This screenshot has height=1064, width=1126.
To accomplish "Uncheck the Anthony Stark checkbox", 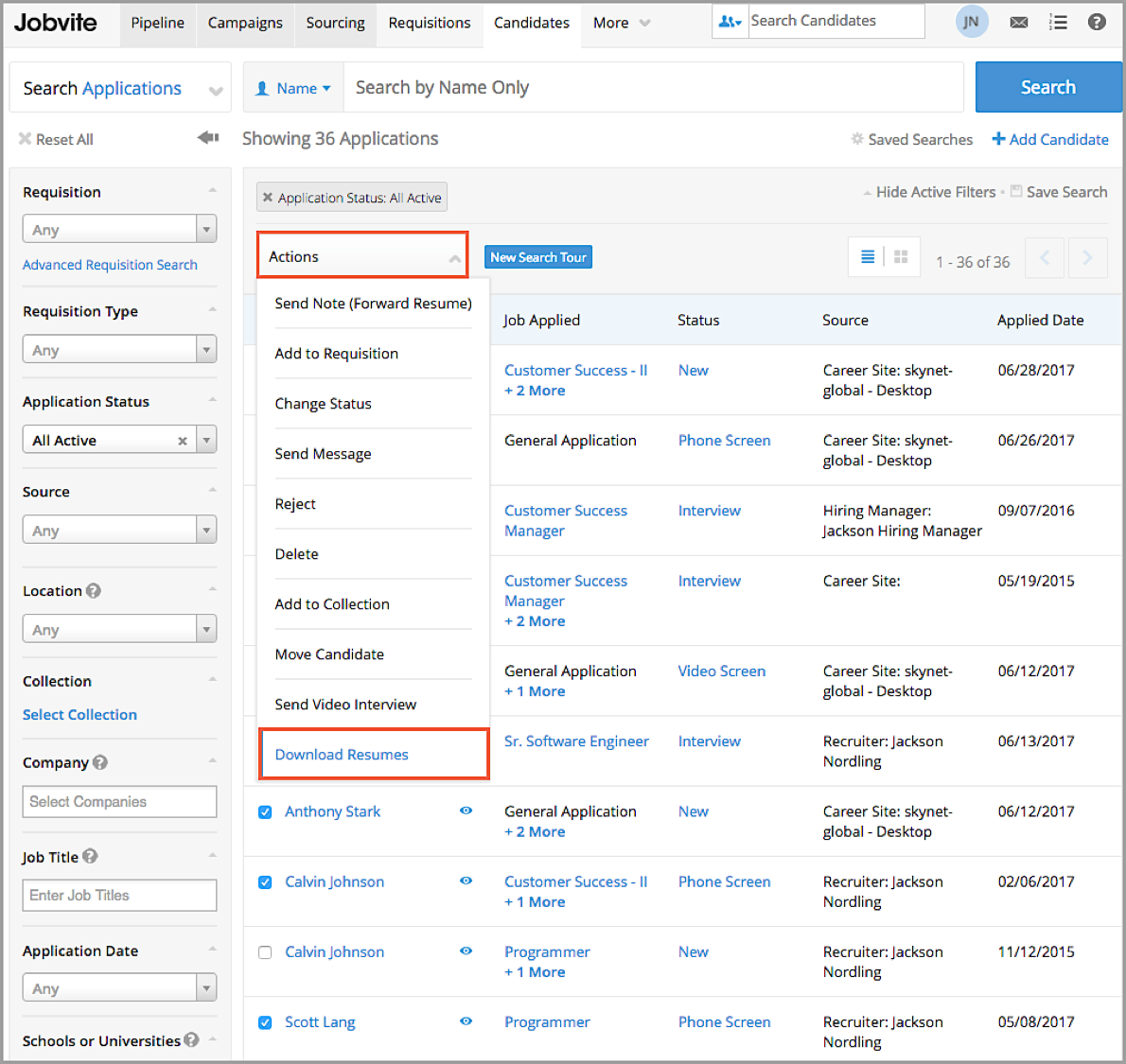I will click(x=265, y=812).
